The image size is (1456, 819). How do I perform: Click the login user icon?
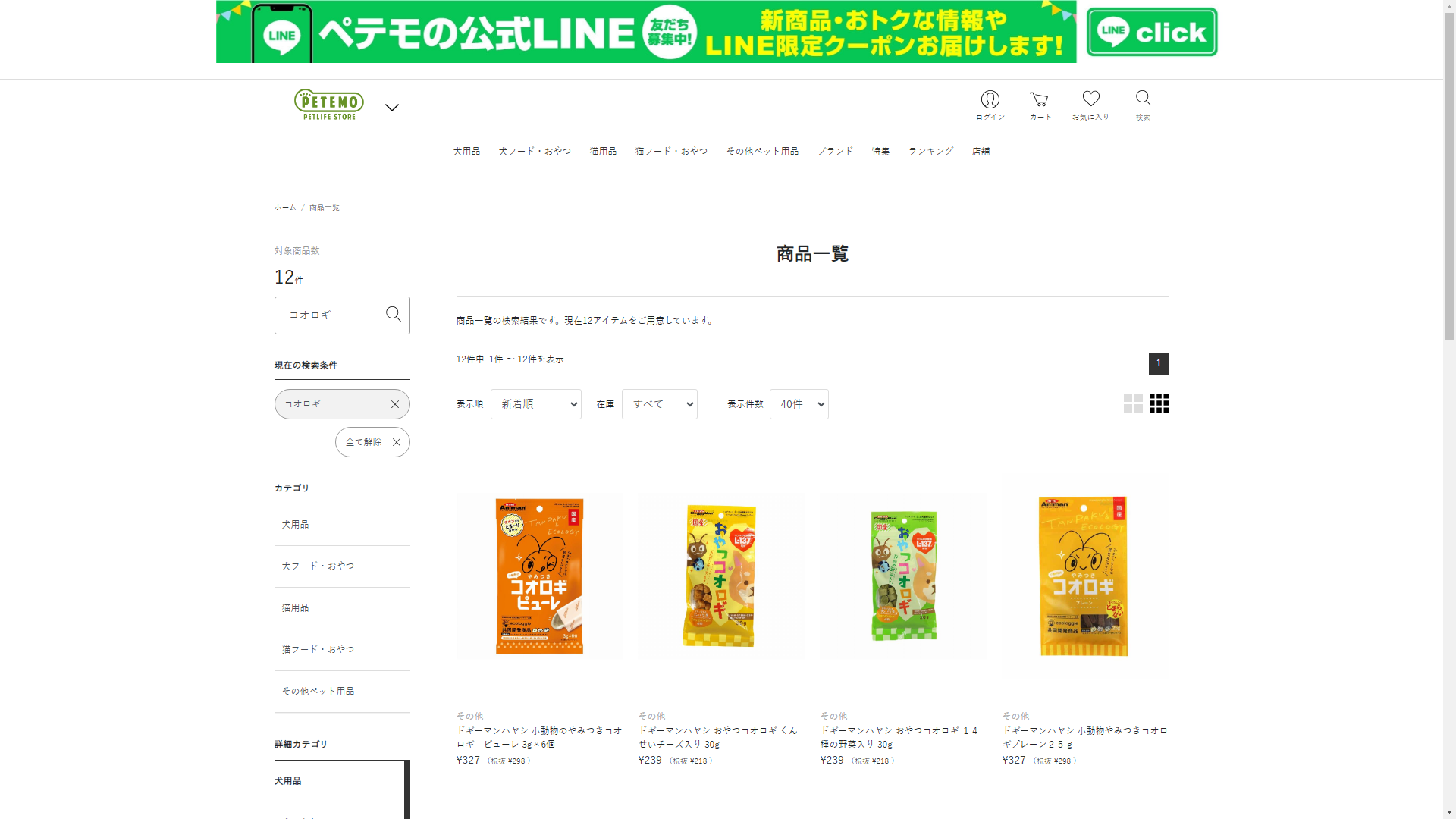(990, 100)
